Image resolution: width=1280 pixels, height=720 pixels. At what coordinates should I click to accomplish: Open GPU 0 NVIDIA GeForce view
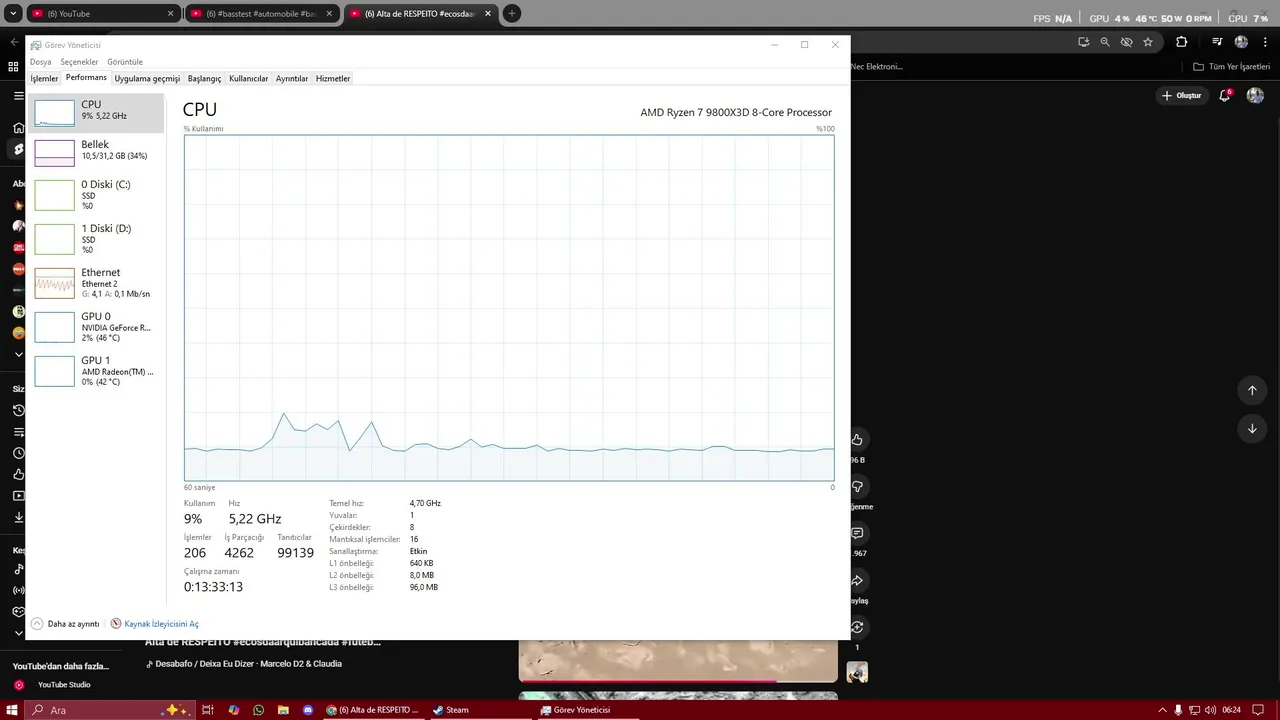tap(96, 327)
